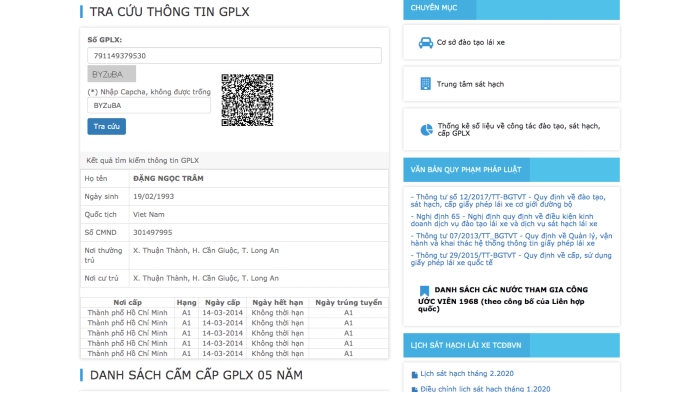Click the document icon beside Điều chỉnh lịch sát hạch
Image resolution: width=700 pixels, height=393 pixels.
414,389
